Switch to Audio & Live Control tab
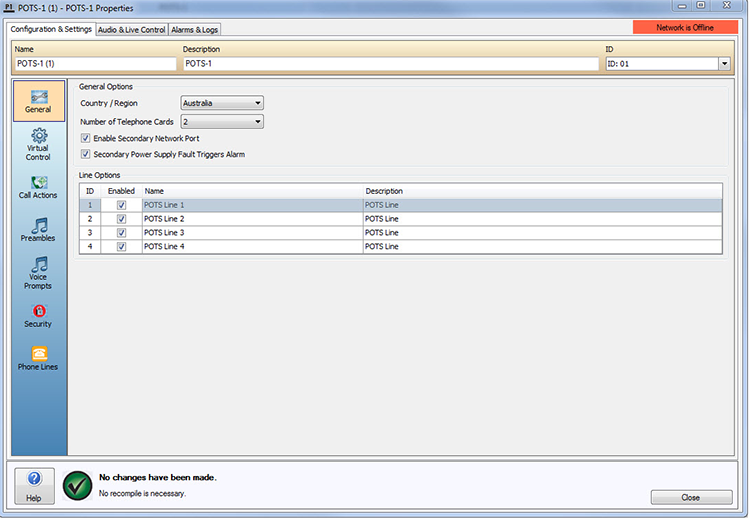750x519 pixels. (x=132, y=30)
